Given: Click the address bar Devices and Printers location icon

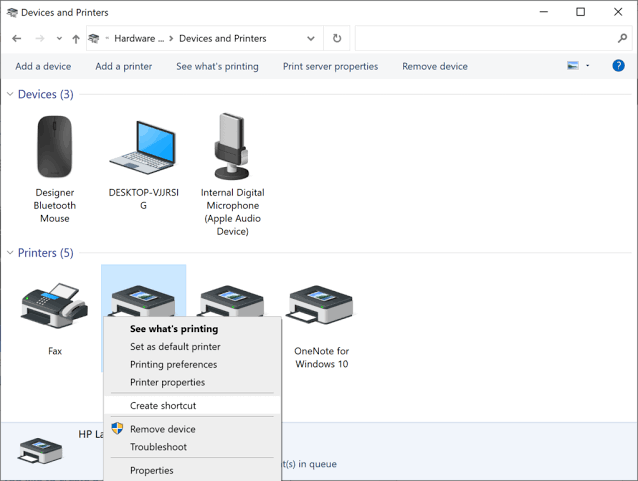Looking at the screenshot, I should pos(94,38).
